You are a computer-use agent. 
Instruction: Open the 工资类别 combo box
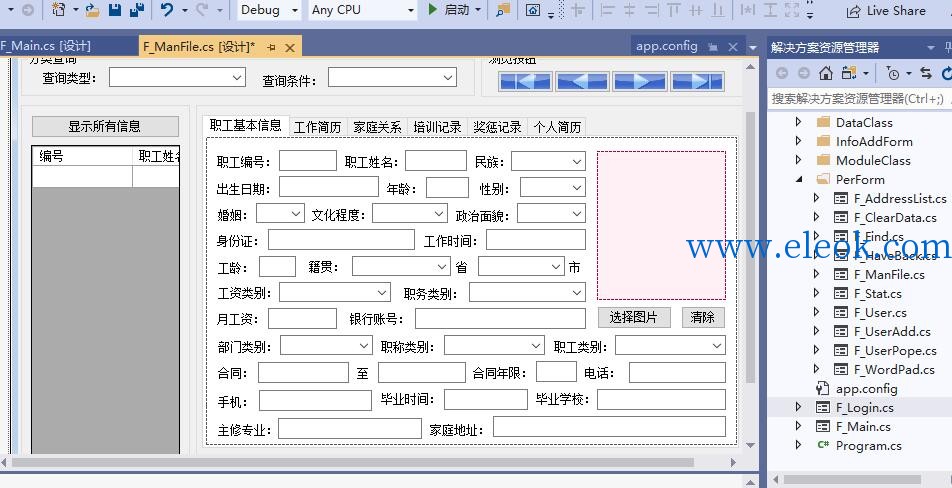[382, 293]
